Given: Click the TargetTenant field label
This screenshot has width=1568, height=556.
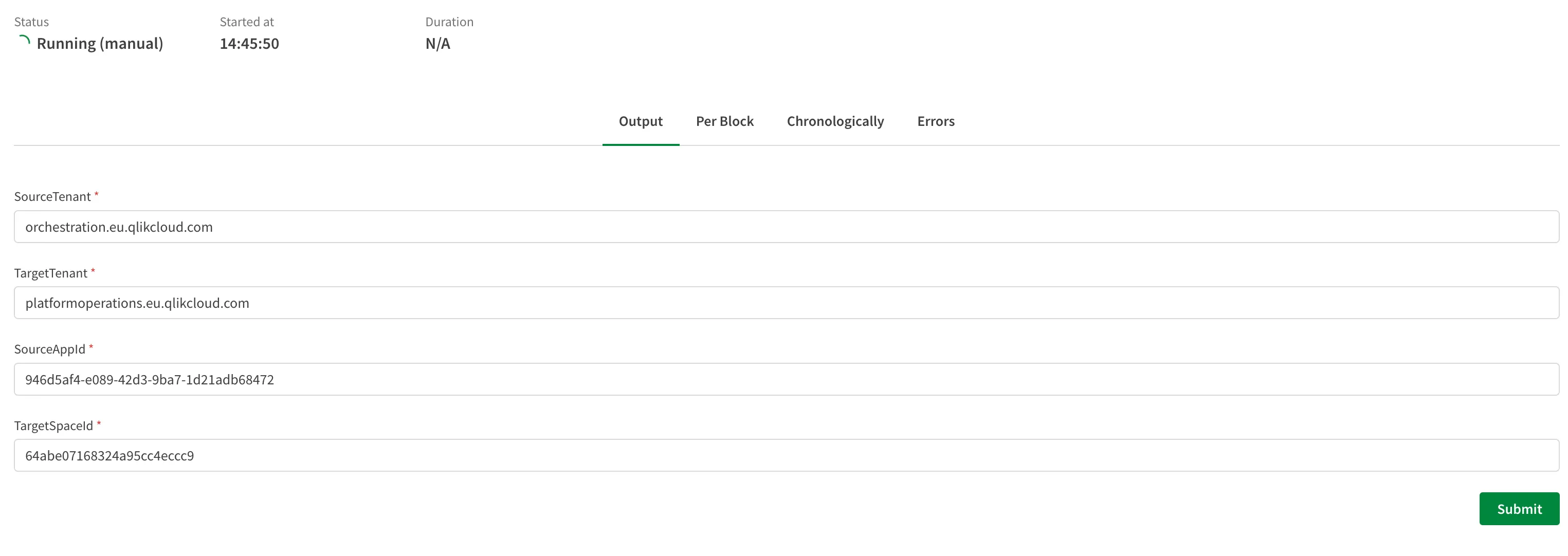Looking at the screenshot, I should coord(50,273).
